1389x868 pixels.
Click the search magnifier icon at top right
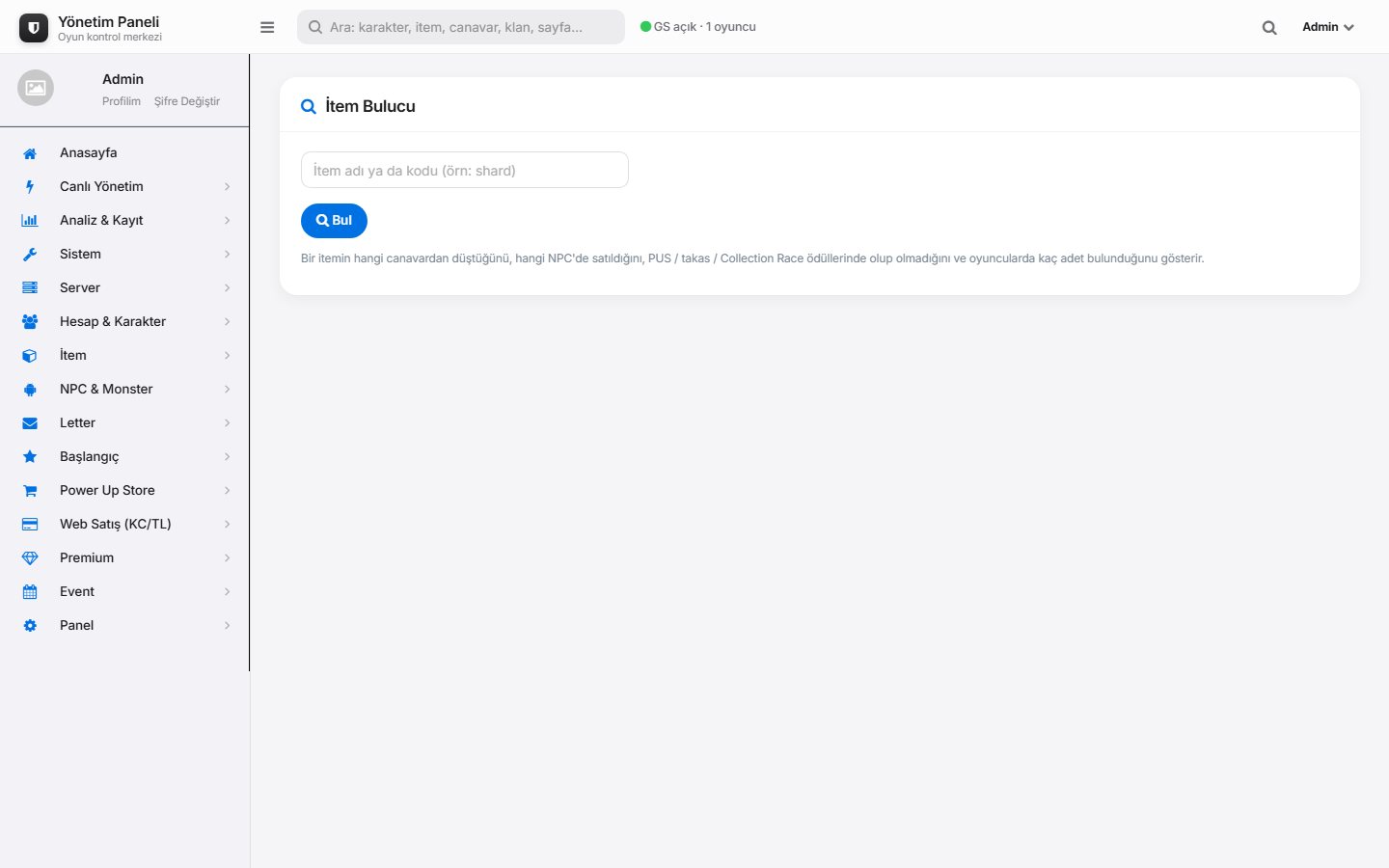click(1269, 28)
